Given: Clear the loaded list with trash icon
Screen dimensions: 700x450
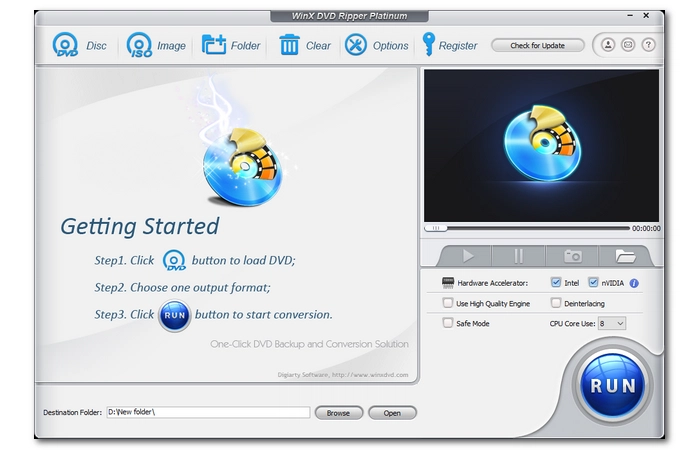Looking at the screenshot, I should (289, 45).
